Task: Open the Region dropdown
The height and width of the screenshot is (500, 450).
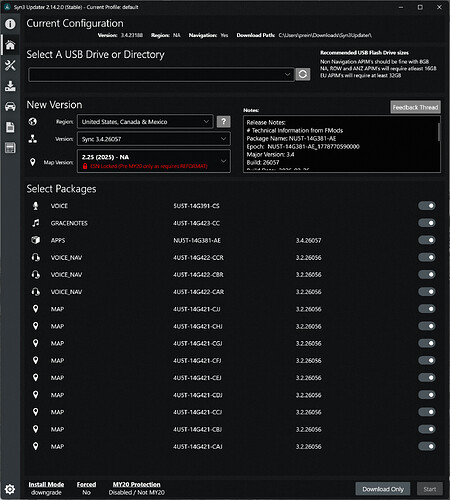Action: click(x=145, y=122)
